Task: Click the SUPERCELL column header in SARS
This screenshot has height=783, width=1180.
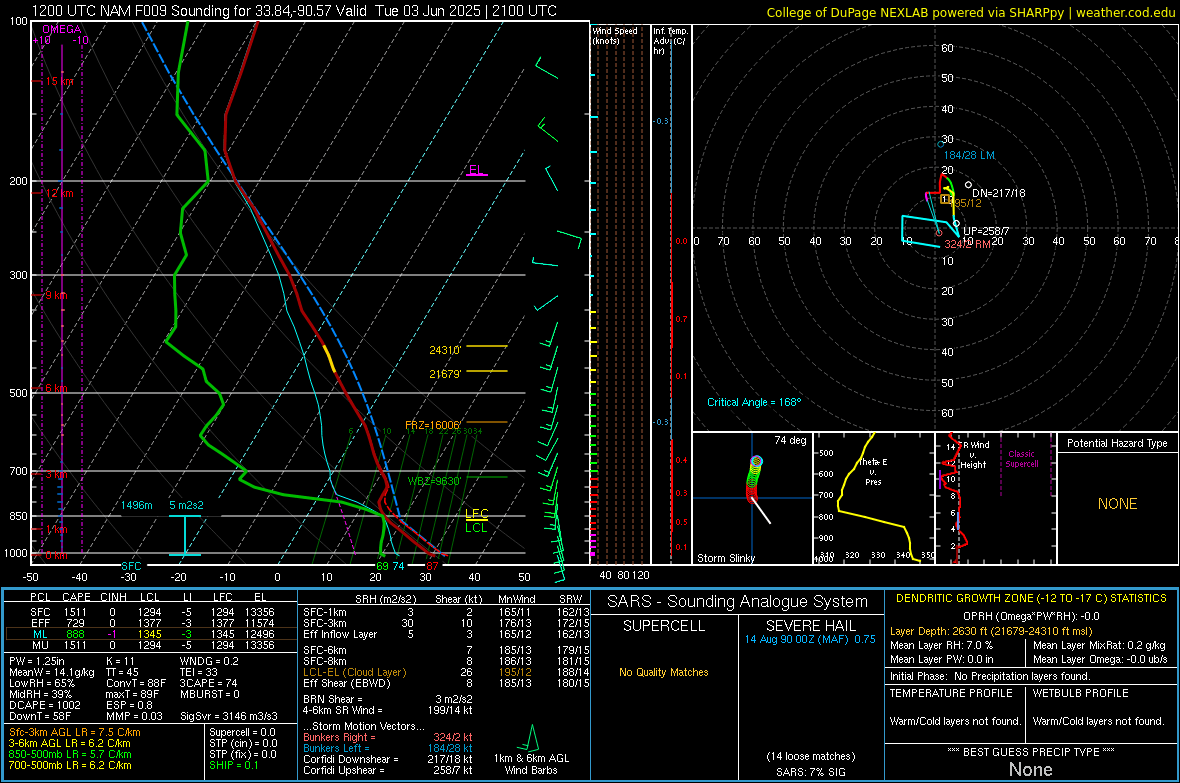Action: click(664, 626)
